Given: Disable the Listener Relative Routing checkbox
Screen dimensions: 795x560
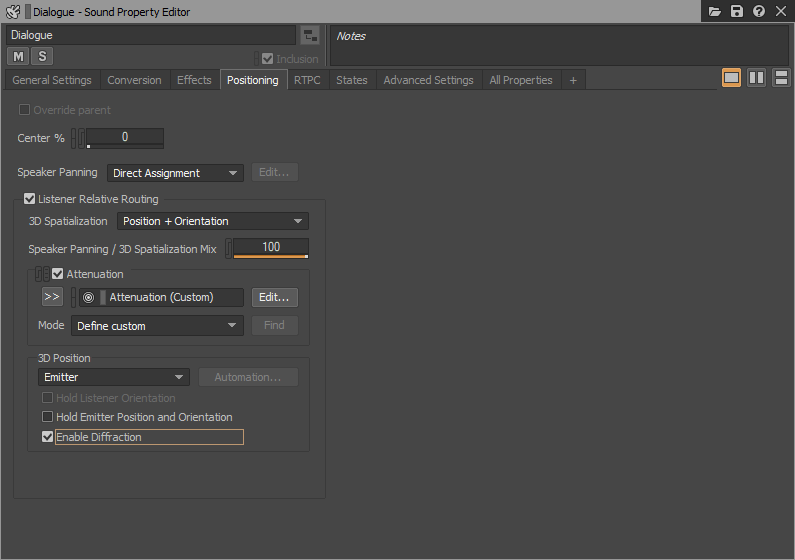Looking at the screenshot, I should [30, 199].
